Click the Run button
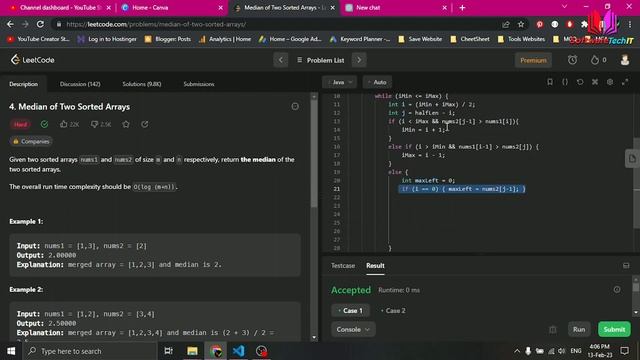The width and height of the screenshot is (640, 360). pos(579,329)
